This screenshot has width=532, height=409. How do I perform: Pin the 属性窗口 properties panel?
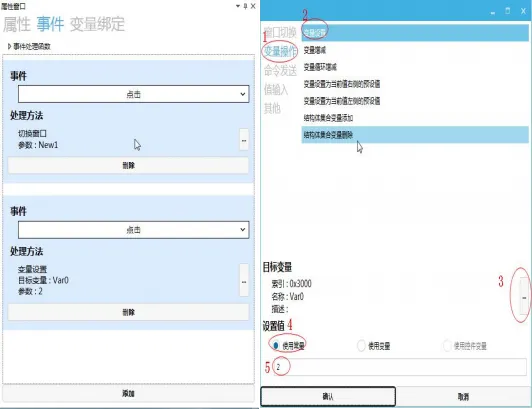(x=245, y=6)
